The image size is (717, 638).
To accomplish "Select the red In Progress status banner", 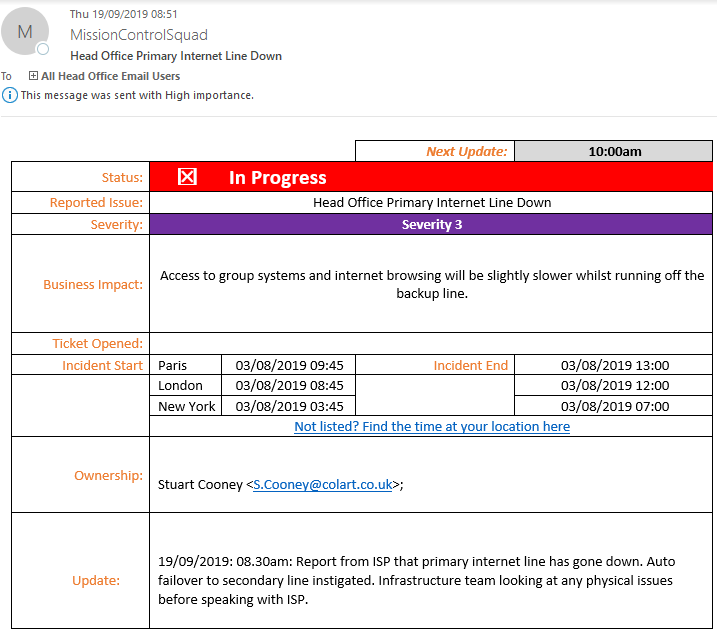I will coord(430,177).
